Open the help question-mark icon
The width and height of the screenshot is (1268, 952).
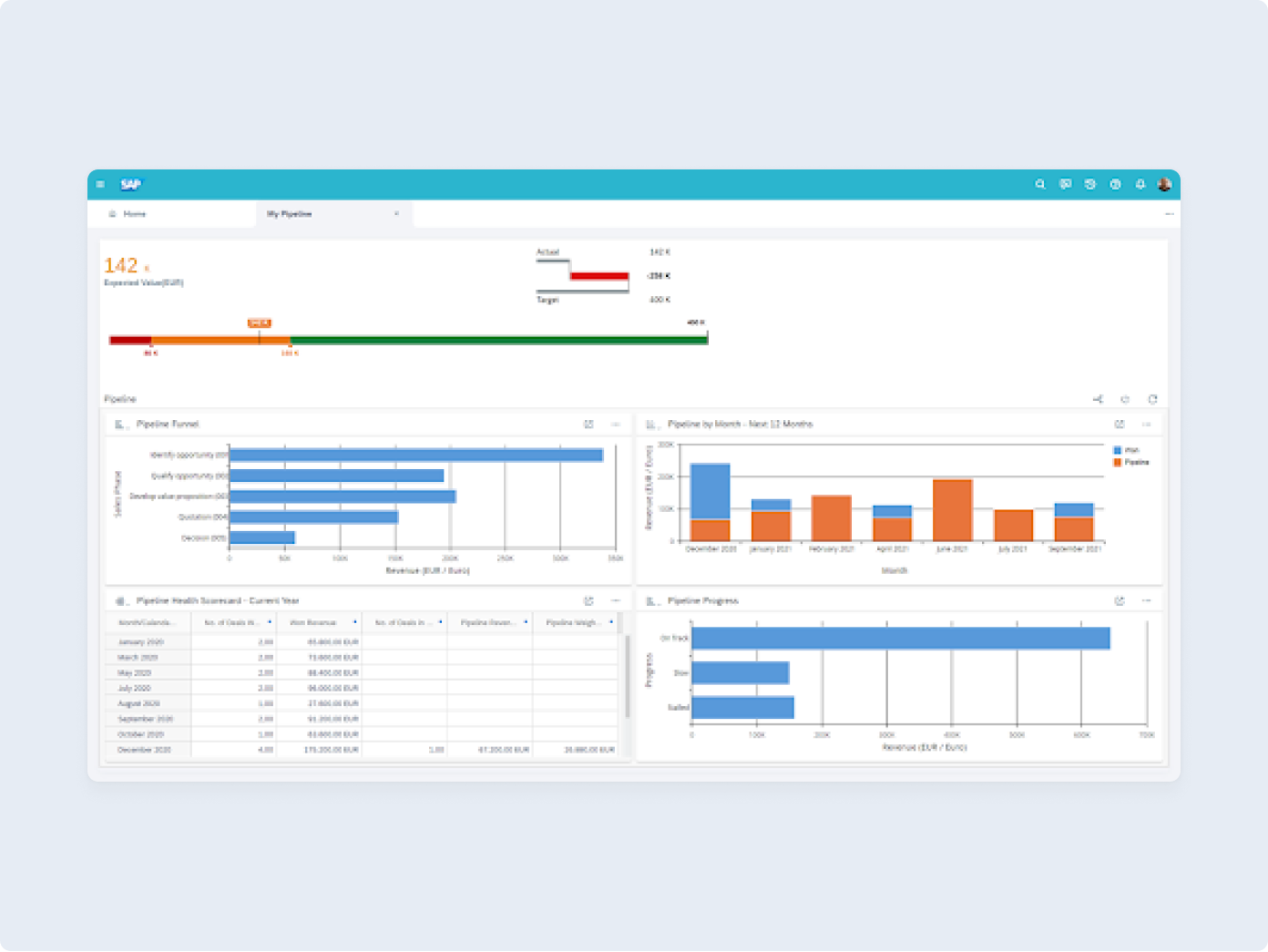click(x=1115, y=184)
